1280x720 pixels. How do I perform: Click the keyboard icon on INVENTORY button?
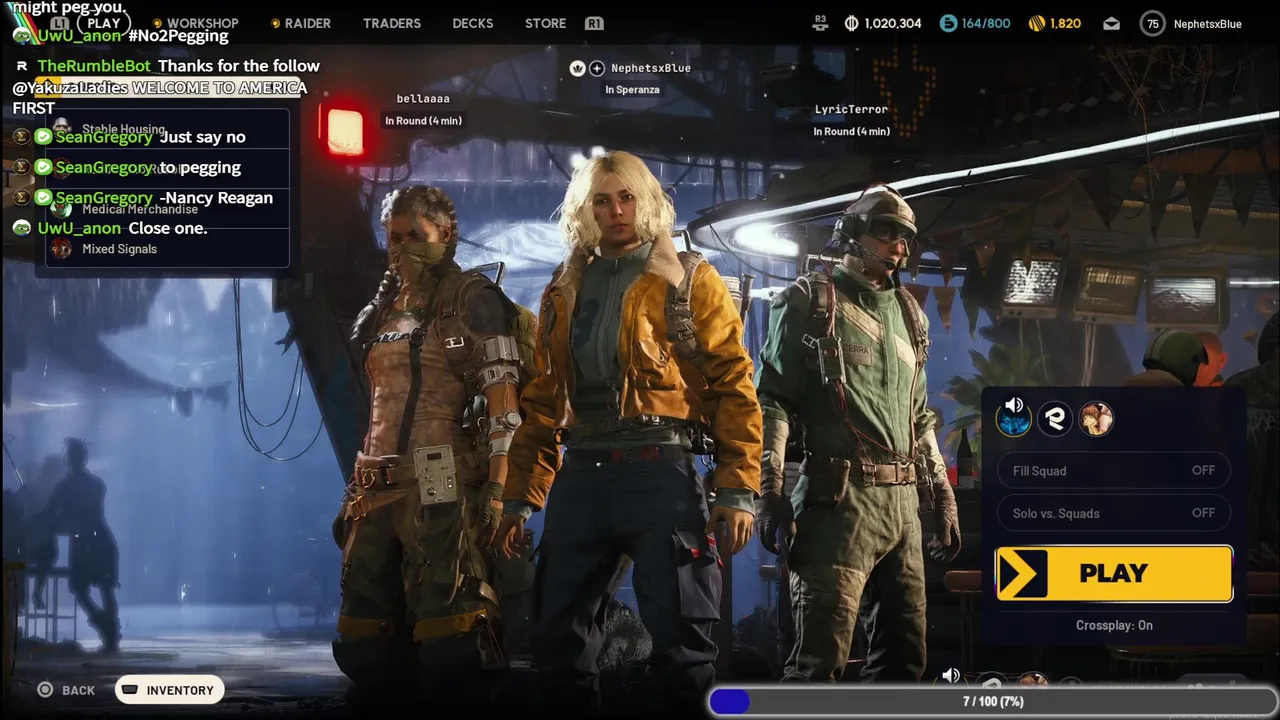pos(130,690)
